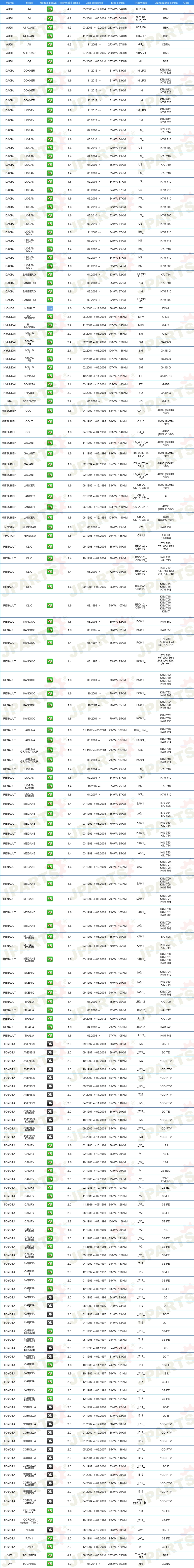
Task: Click the fuel icon in Sandero K7M 800 row
Action: [x=50, y=299]
